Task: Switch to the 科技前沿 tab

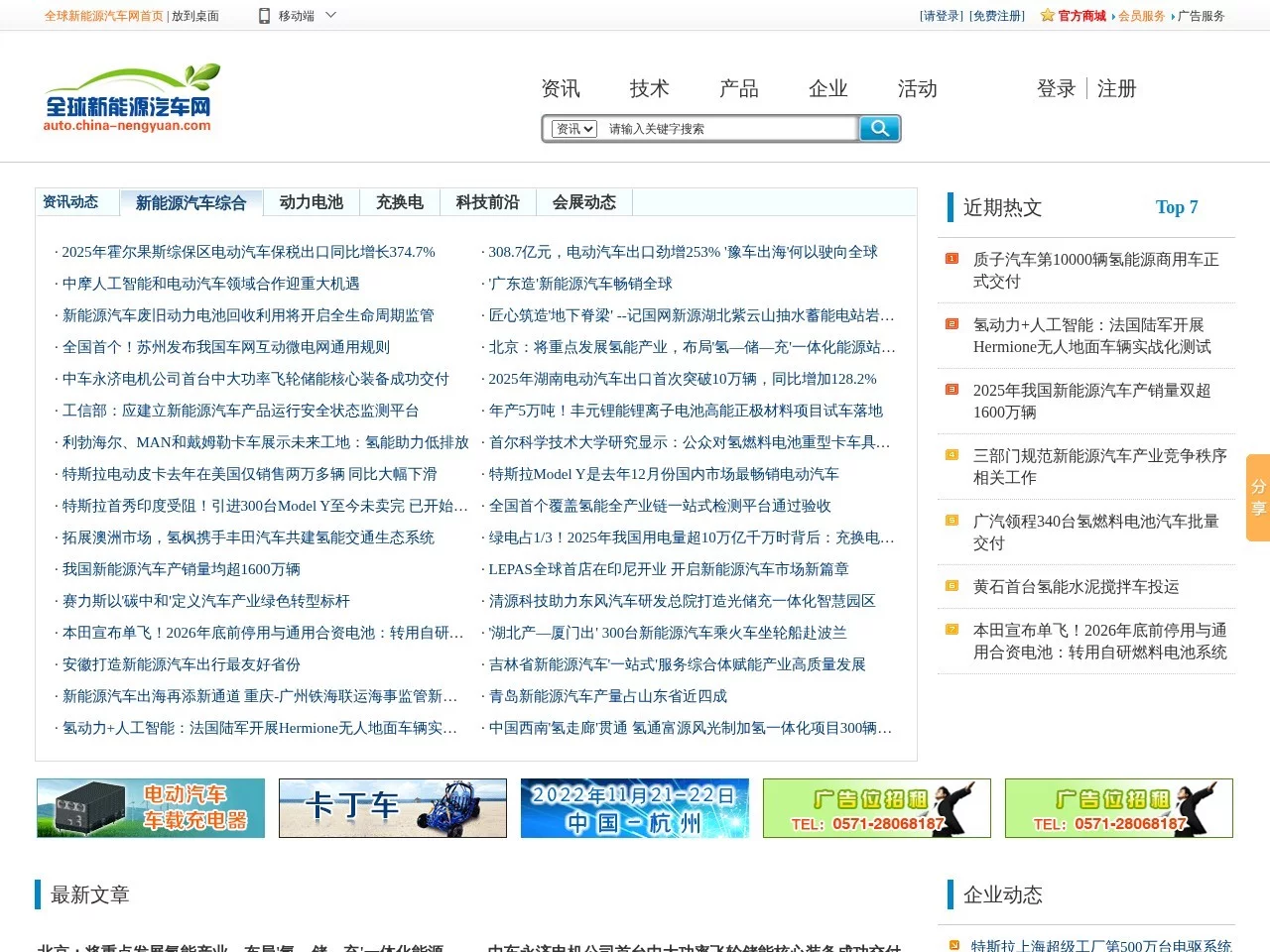Action: 487,202
